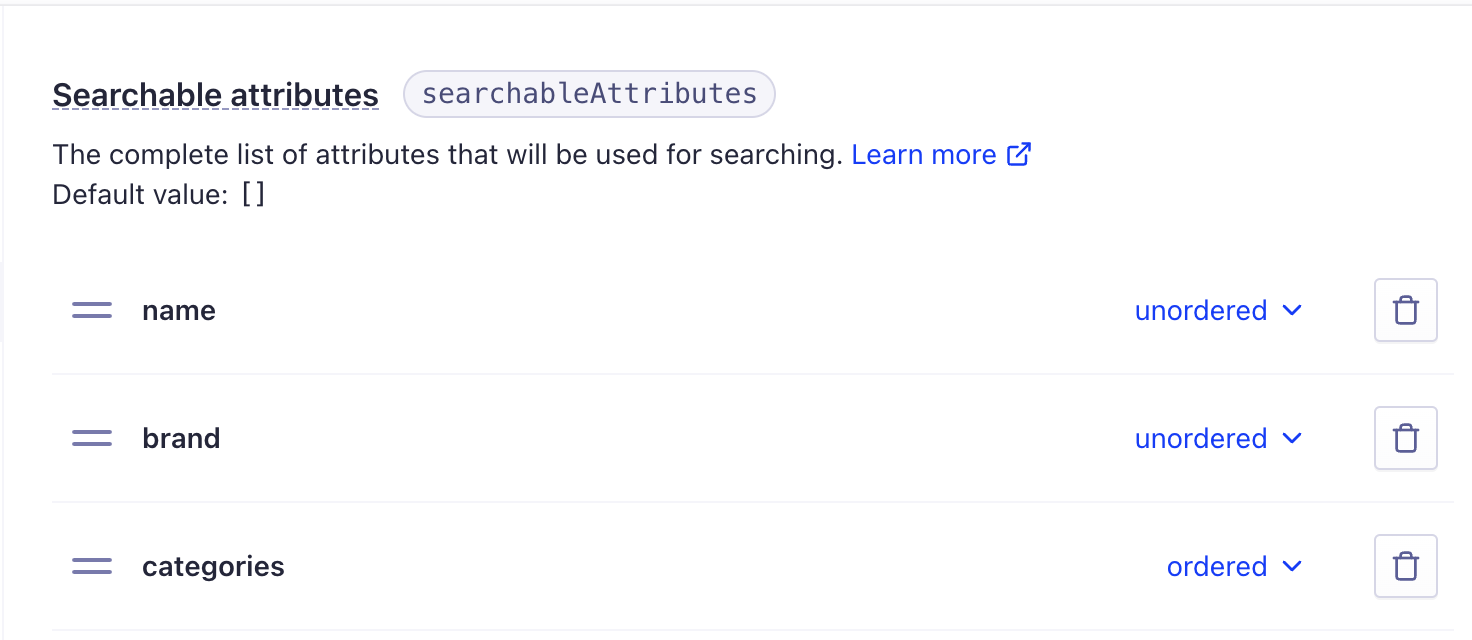
Task: Open the unordered dropdown for name
Action: click(x=1218, y=311)
